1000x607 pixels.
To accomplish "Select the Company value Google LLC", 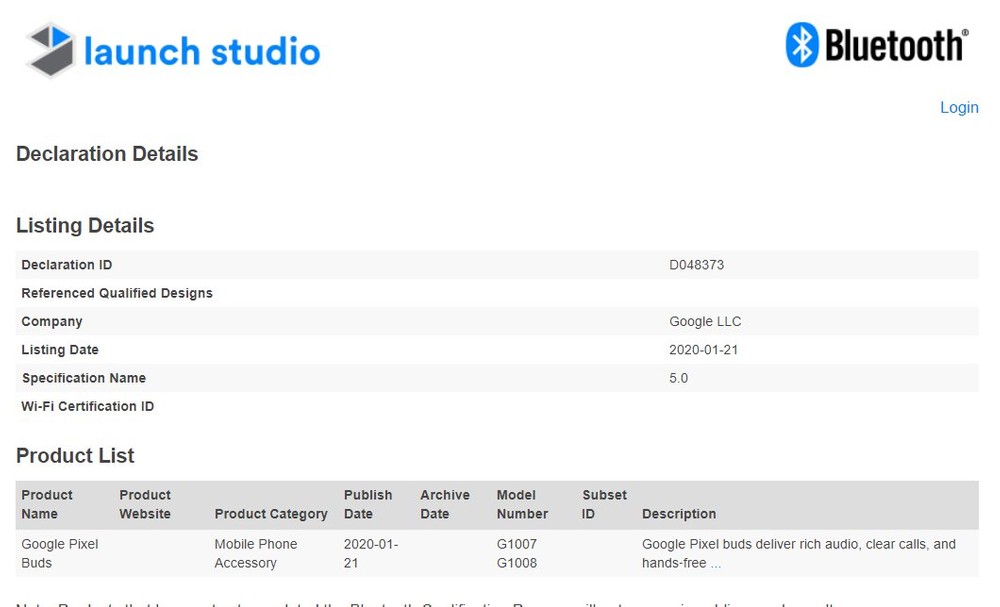I will tap(705, 321).
